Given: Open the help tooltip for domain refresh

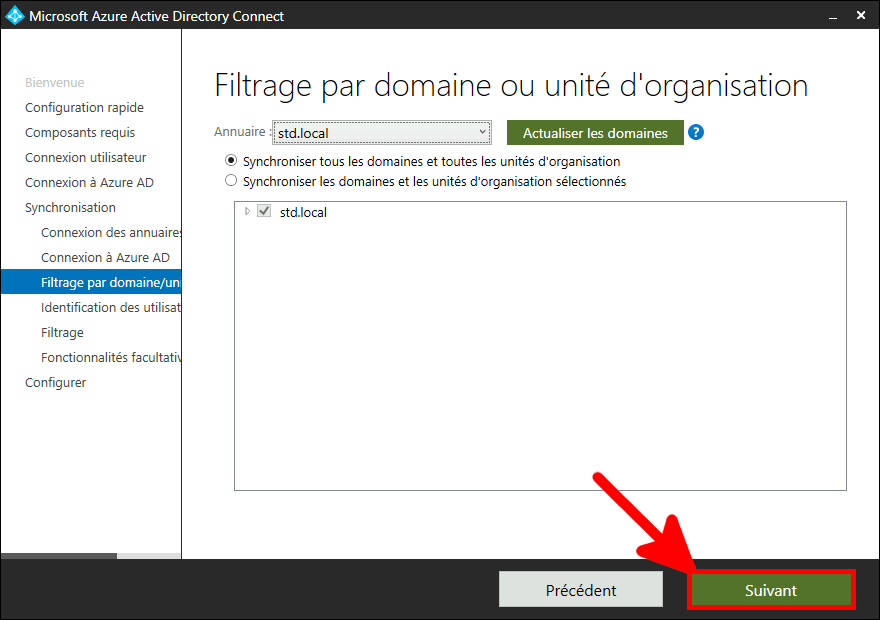Looking at the screenshot, I should (x=696, y=131).
